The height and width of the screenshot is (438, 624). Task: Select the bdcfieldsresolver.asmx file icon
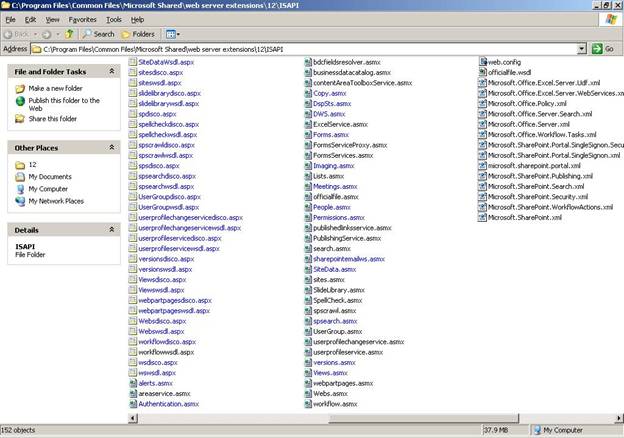tap(308, 62)
